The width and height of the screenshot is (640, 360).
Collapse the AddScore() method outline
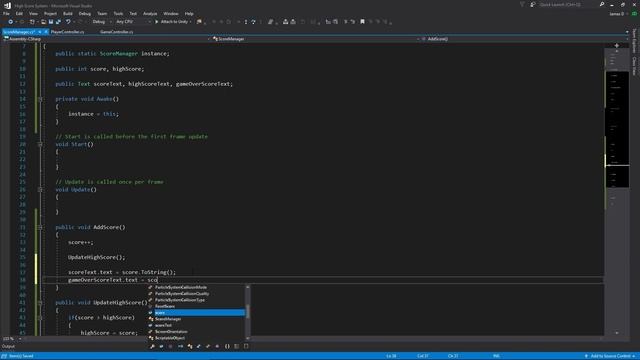(40, 227)
